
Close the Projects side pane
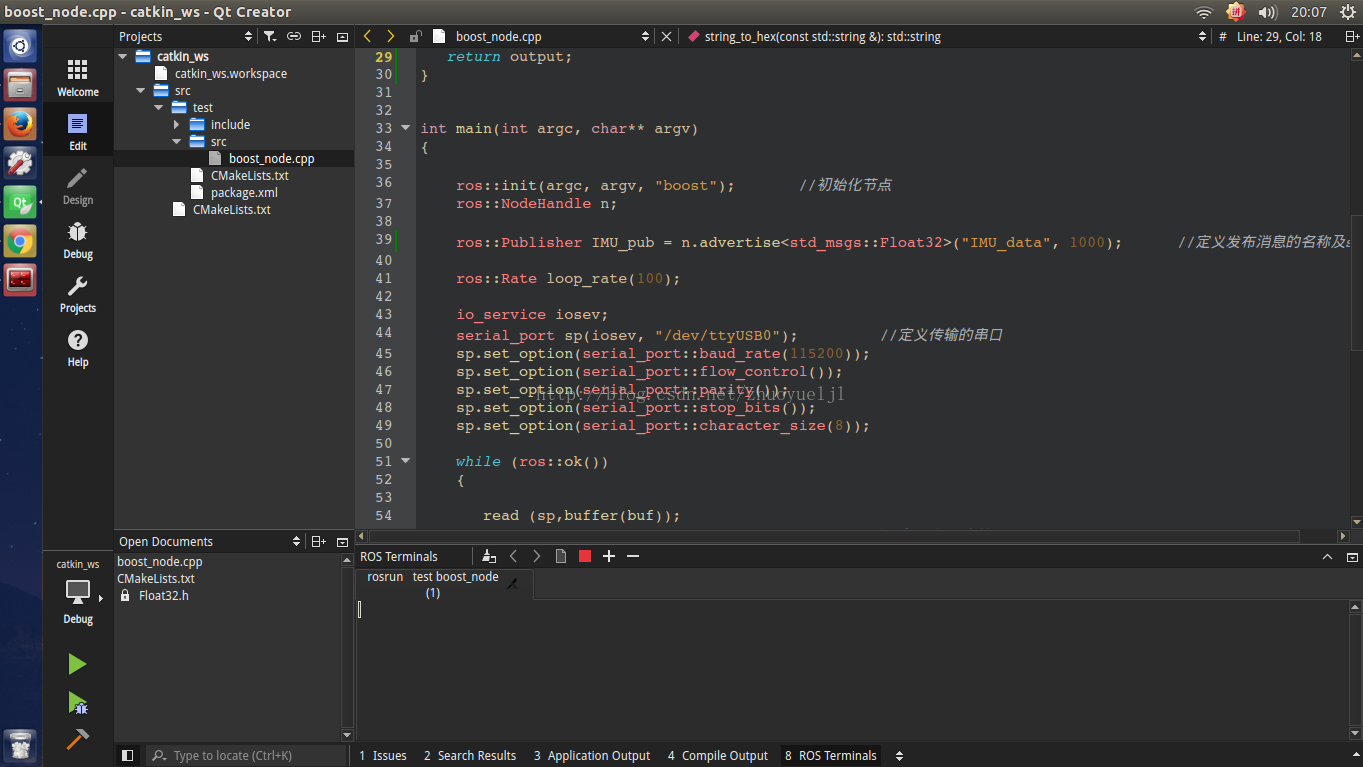342,36
